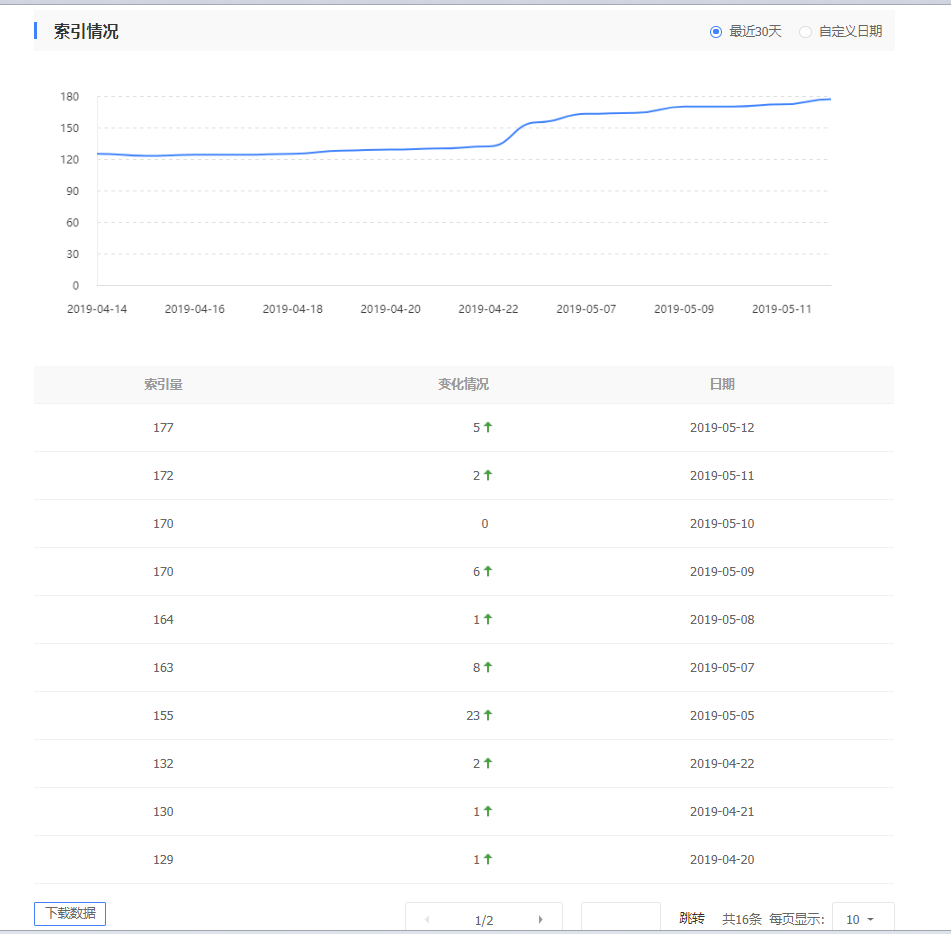Click the green up arrow for 2019-05-12
The image size is (951, 934).
point(488,427)
